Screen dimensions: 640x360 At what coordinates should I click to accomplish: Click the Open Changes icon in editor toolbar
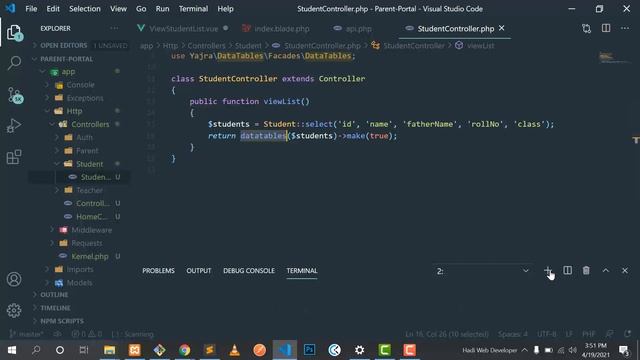[x=587, y=29]
